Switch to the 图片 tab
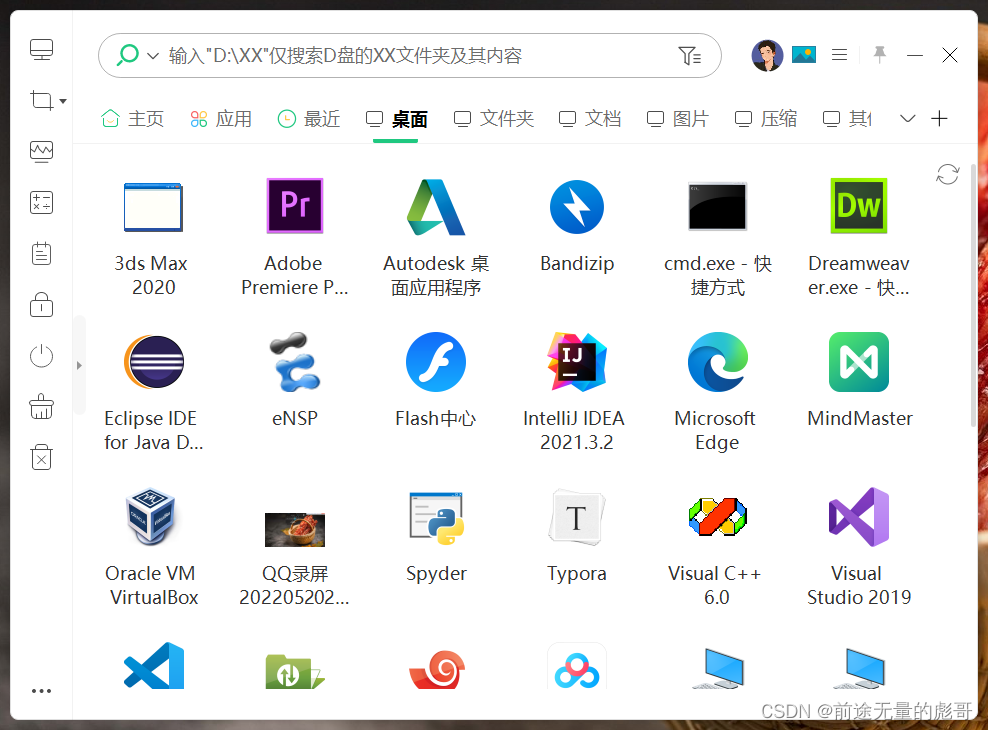The height and width of the screenshot is (730, 988). [x=678, y=118]
